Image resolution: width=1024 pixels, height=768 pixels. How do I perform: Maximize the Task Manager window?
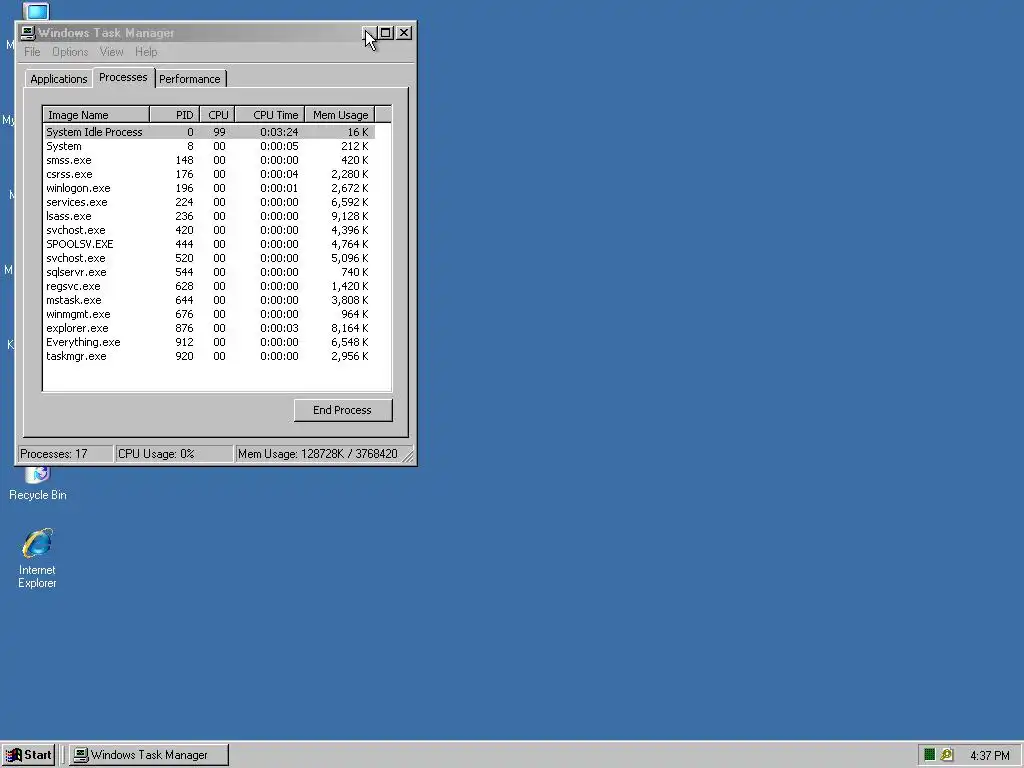[386, 33]
